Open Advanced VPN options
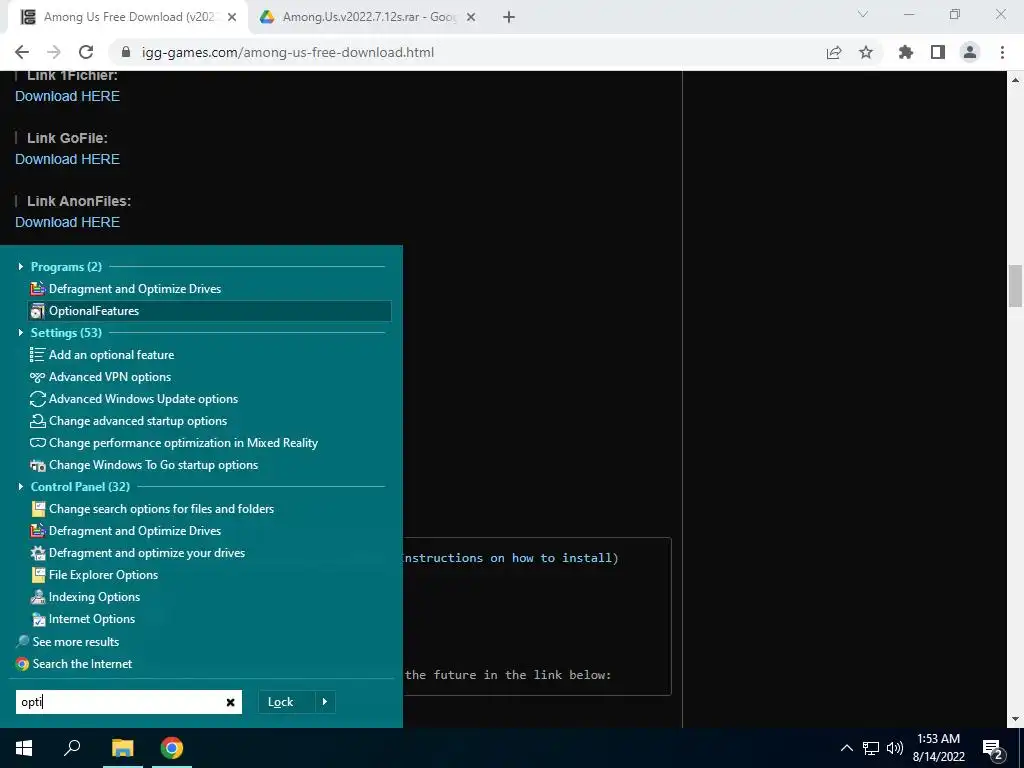1024x768 pixels. coord(101,377)
